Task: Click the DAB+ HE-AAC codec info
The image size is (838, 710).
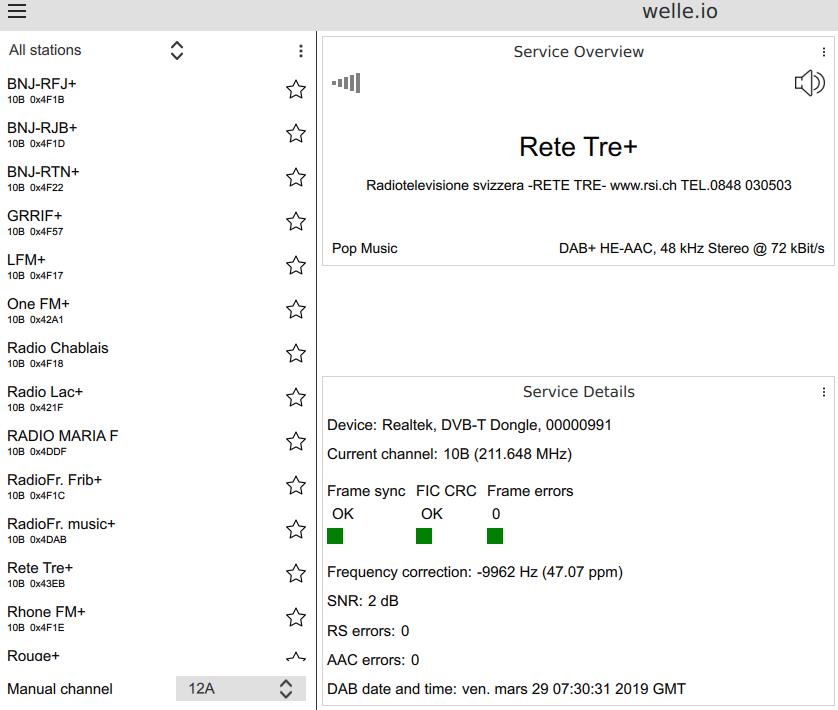Action: 692,249
